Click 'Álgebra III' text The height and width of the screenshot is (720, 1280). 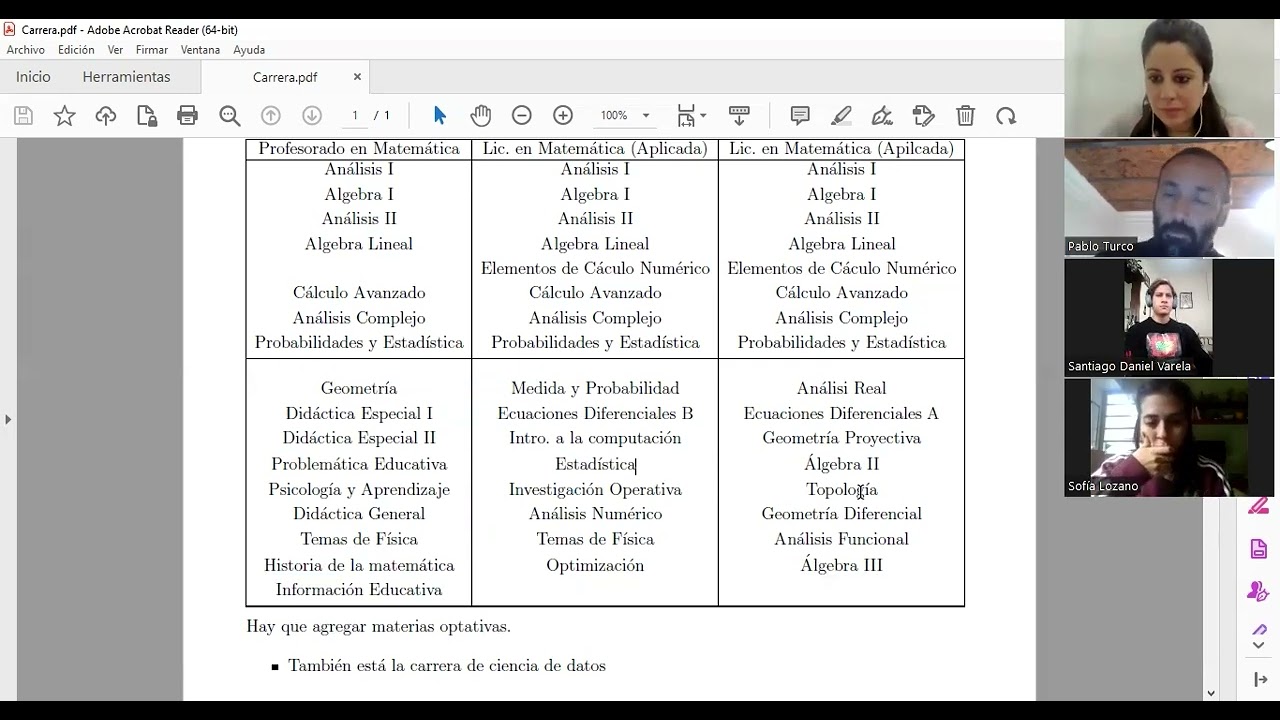coord(841,565)
